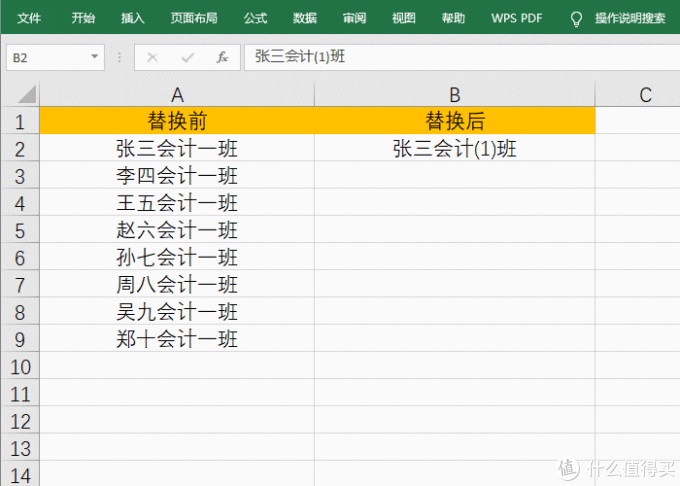Select row 6 header
This screenshot has height=486, width=680.
[x=20, y=258]
